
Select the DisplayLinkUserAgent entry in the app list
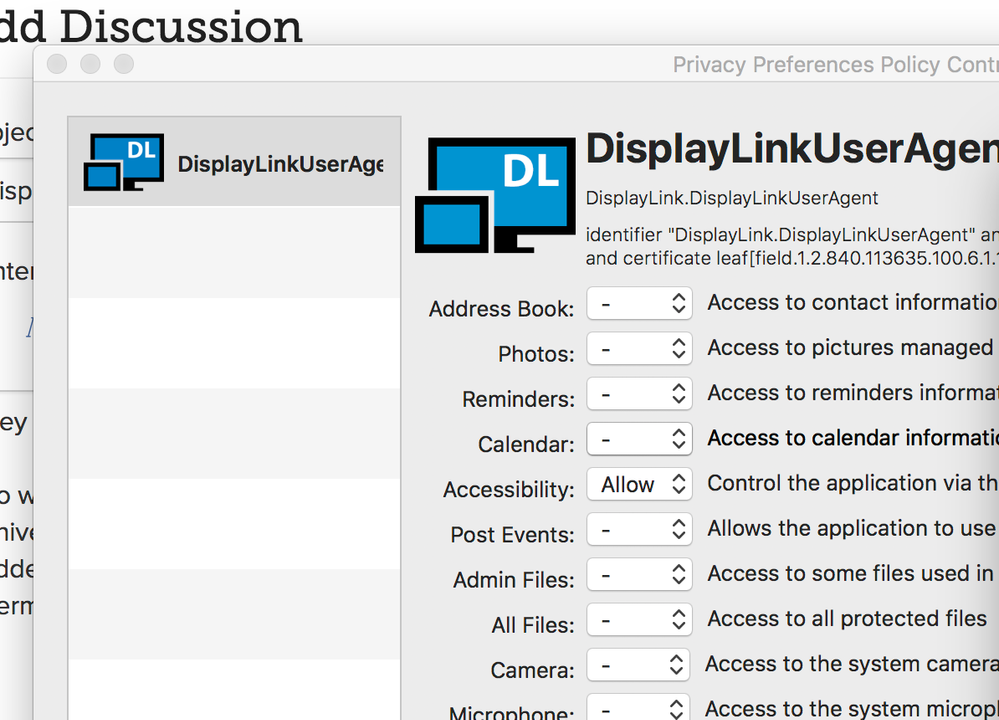click(x=234, y=162)
